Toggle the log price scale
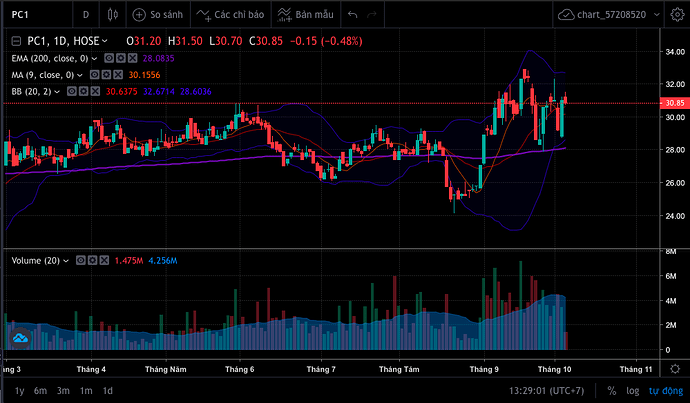690x403 pixels. (x=630, y=389)
